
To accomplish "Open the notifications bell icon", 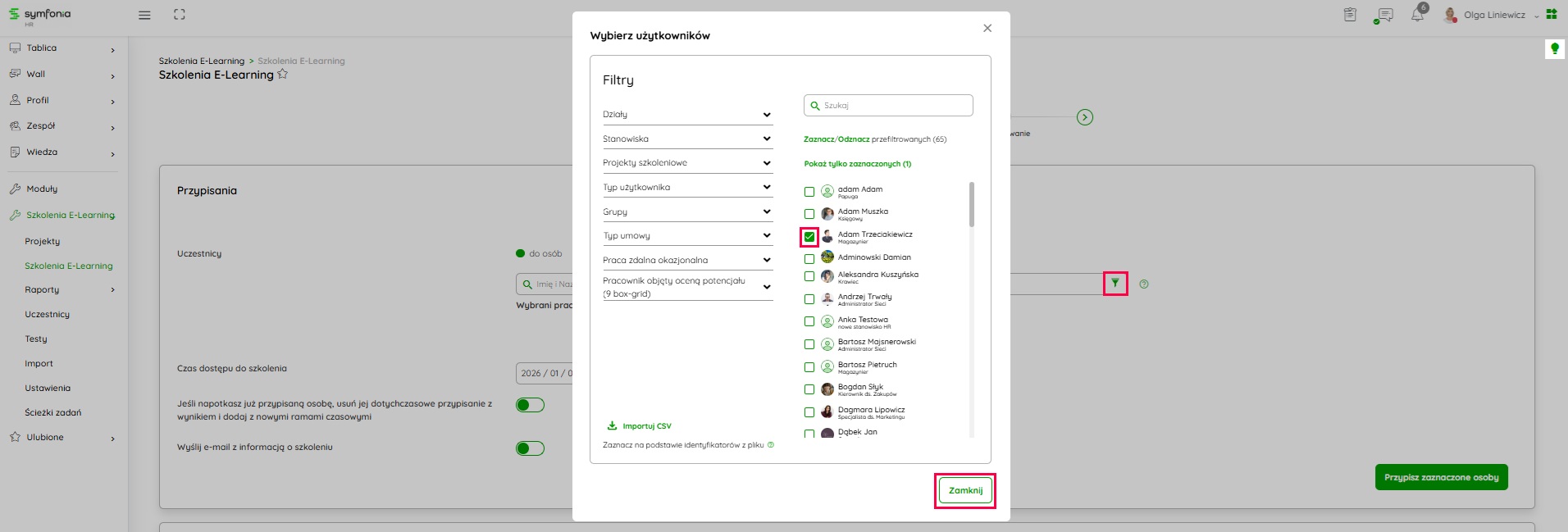I will 1417,15.
